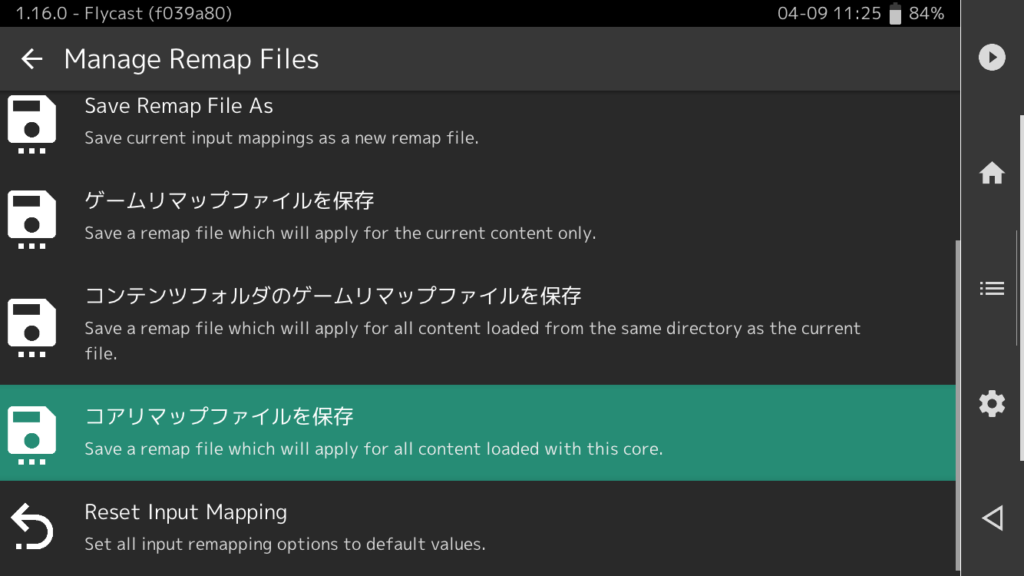Viewport: 1024px width, 576px height.
Task: Tap the Resume play icon in sidebar
Action: pos(991,57)
